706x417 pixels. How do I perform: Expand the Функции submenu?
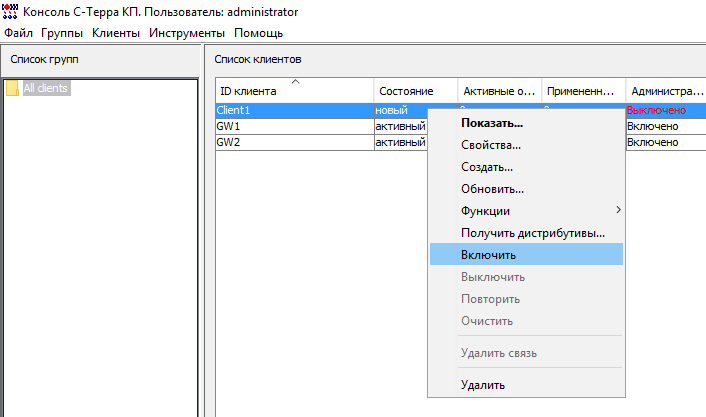click(x=526, y=211)
